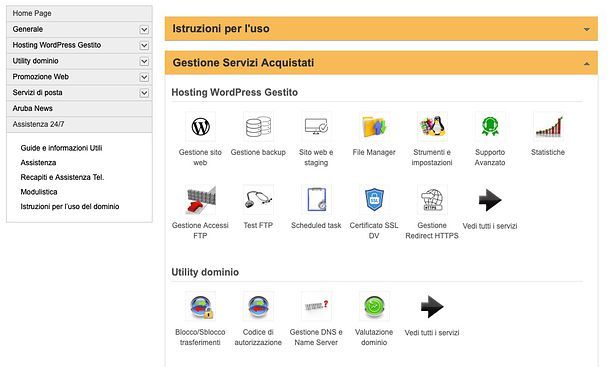Click the Hosting WordPress Gestito section heading
The height and width of the screenshot is (367, 610).
[x=235, y=92]
